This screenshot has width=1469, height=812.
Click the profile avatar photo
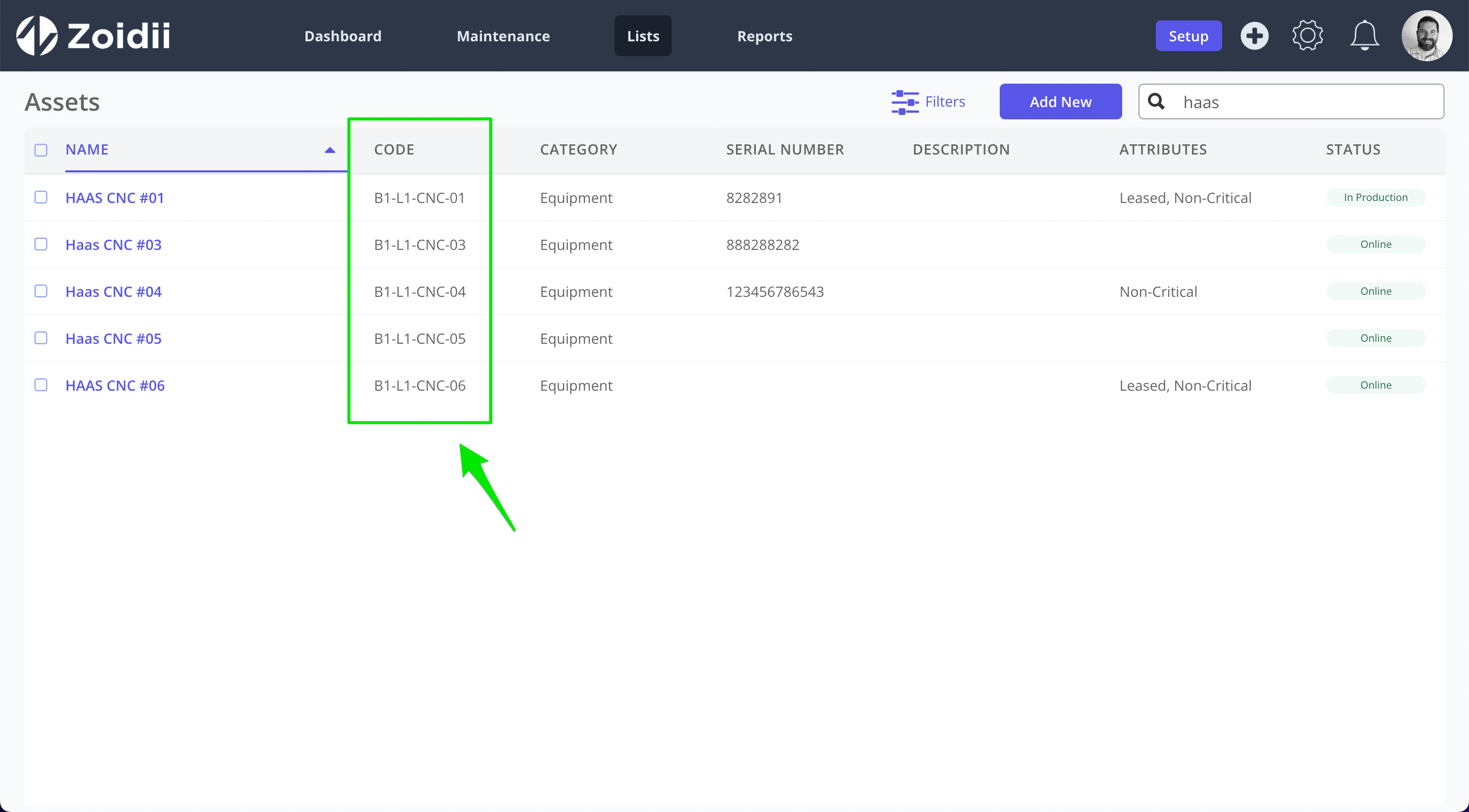pyautogui.click(x=1427, y=35)
